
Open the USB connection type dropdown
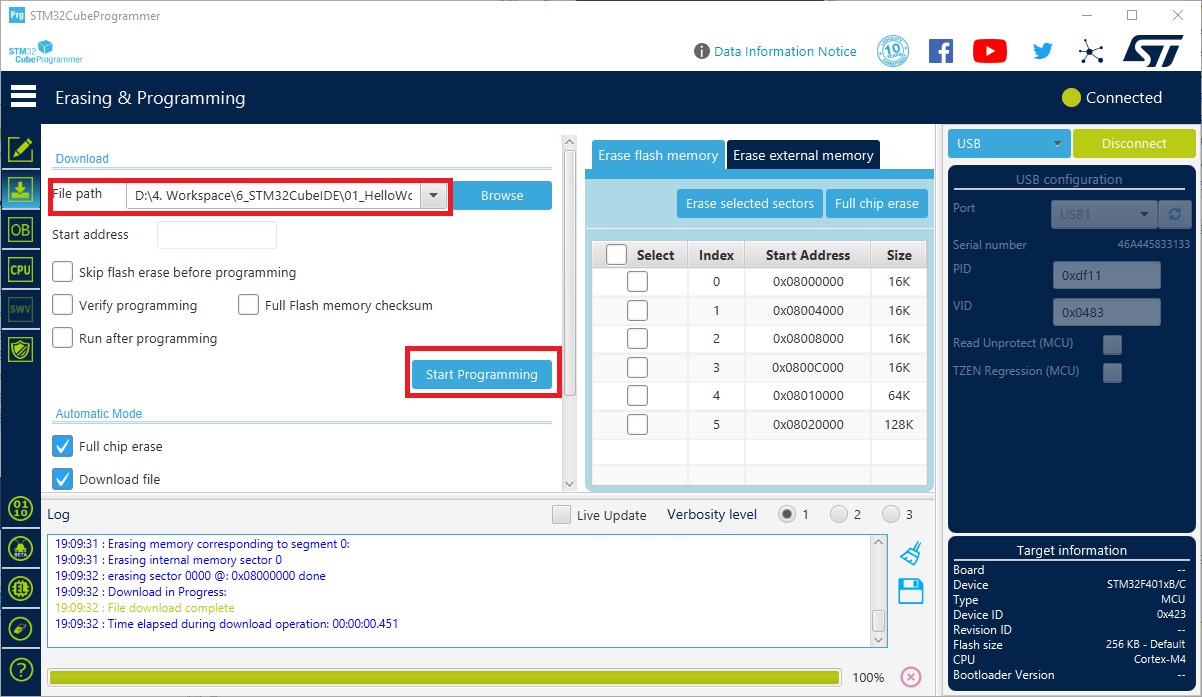pos(1008,144)
